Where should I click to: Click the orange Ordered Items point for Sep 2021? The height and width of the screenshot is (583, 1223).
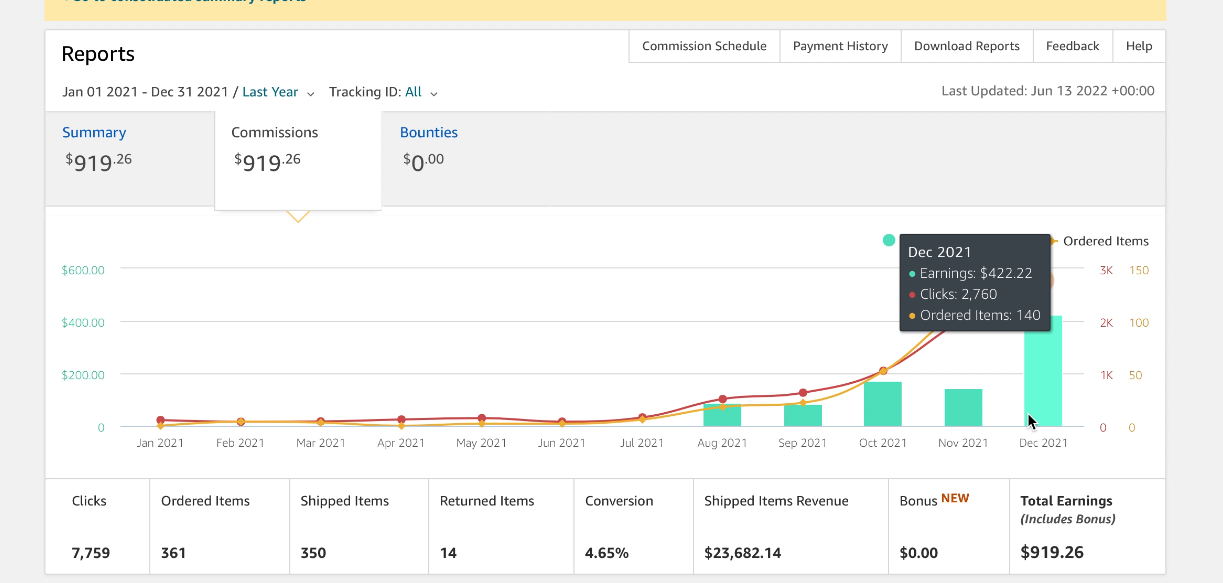pyautogui.click(x=802, y=403)
